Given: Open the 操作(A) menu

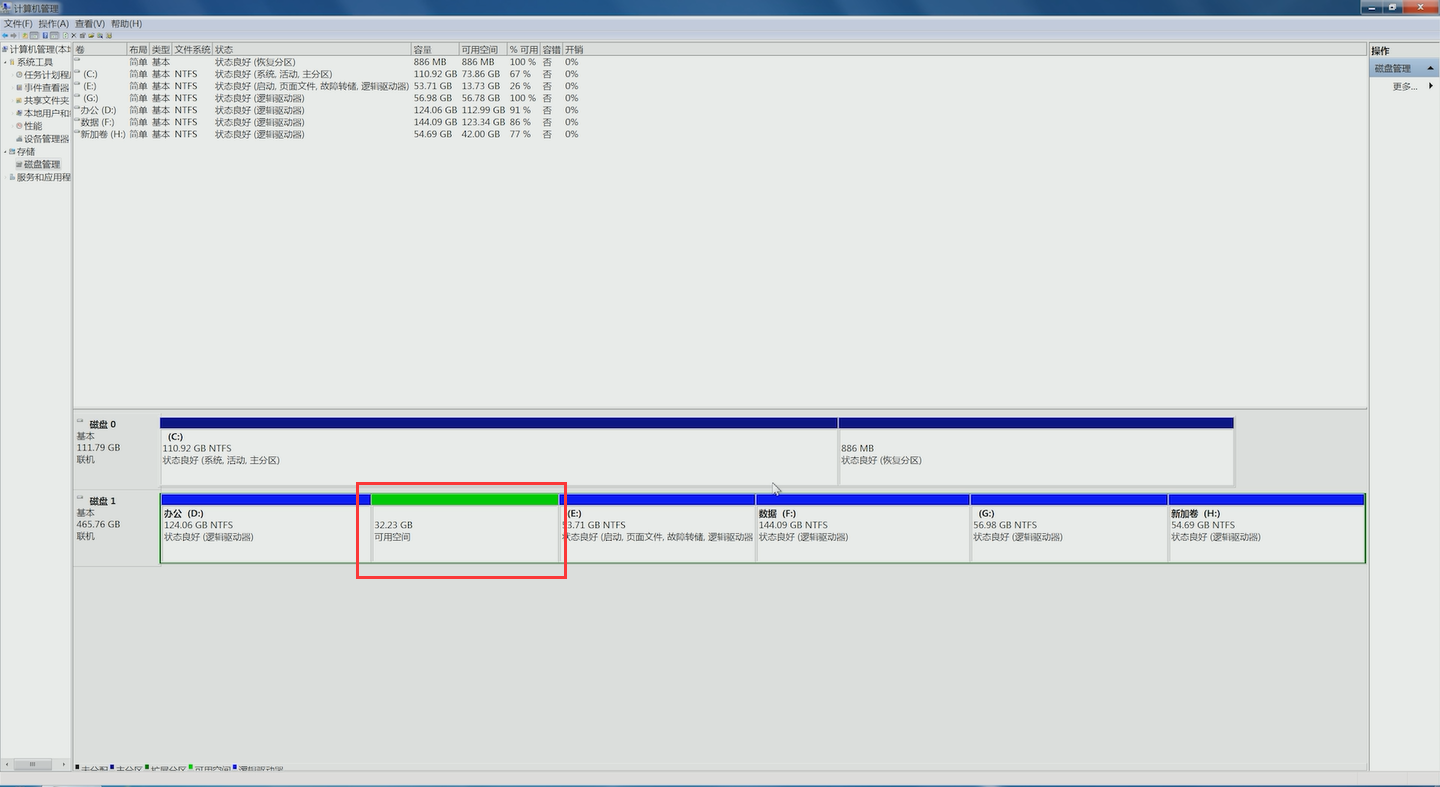Looking at the screenshot, I should pos(54,23).
